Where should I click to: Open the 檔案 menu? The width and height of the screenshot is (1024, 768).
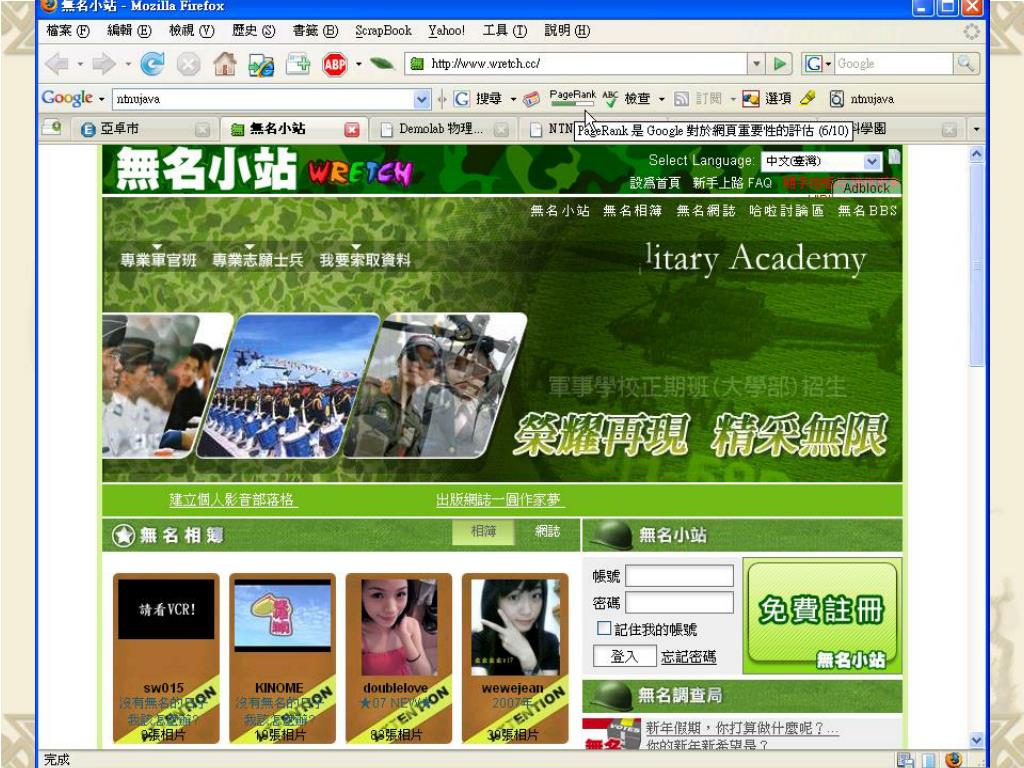tap(68, 30)
